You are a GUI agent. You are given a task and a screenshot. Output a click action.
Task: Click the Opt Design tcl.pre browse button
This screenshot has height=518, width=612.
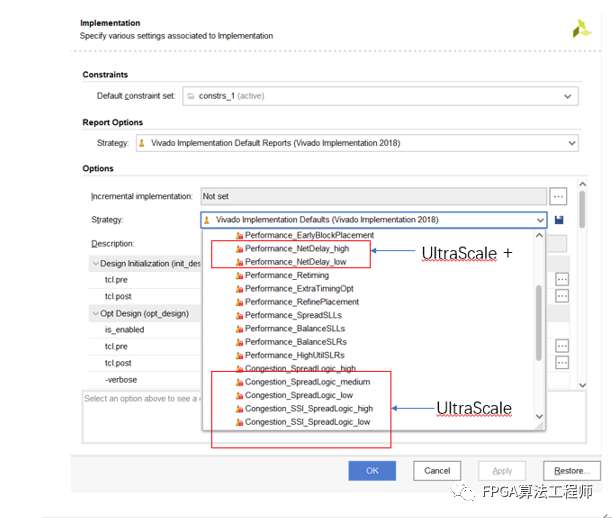coord(562,346)
